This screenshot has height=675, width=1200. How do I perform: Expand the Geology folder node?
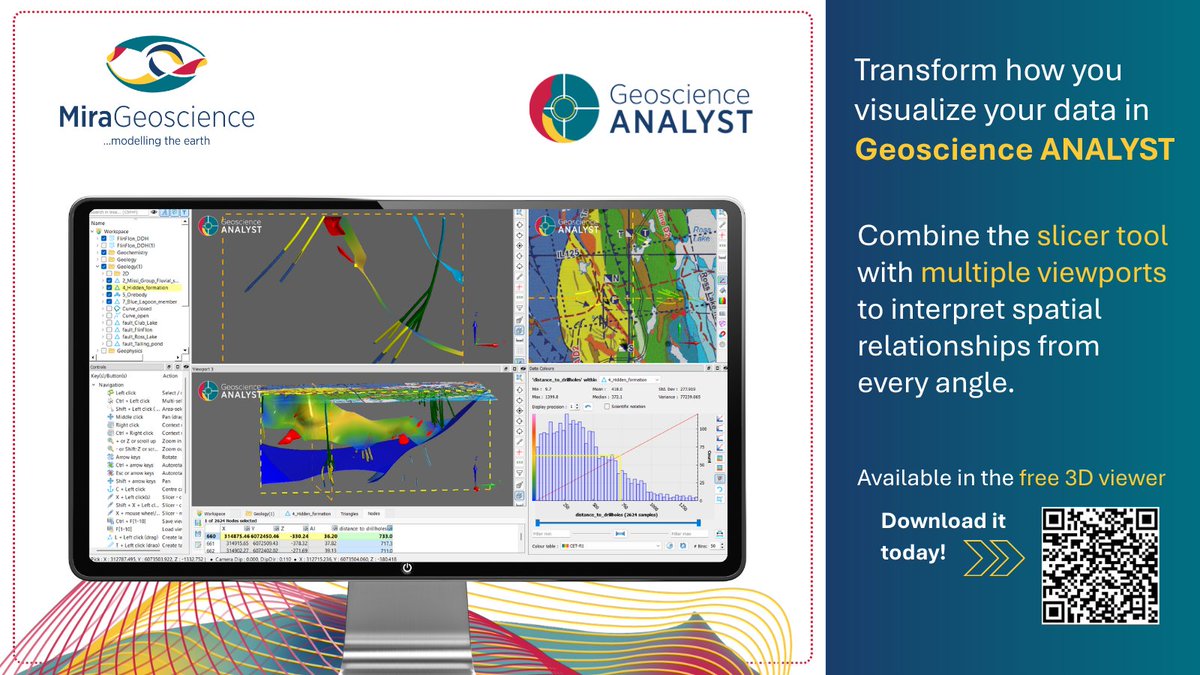(97, 259)
